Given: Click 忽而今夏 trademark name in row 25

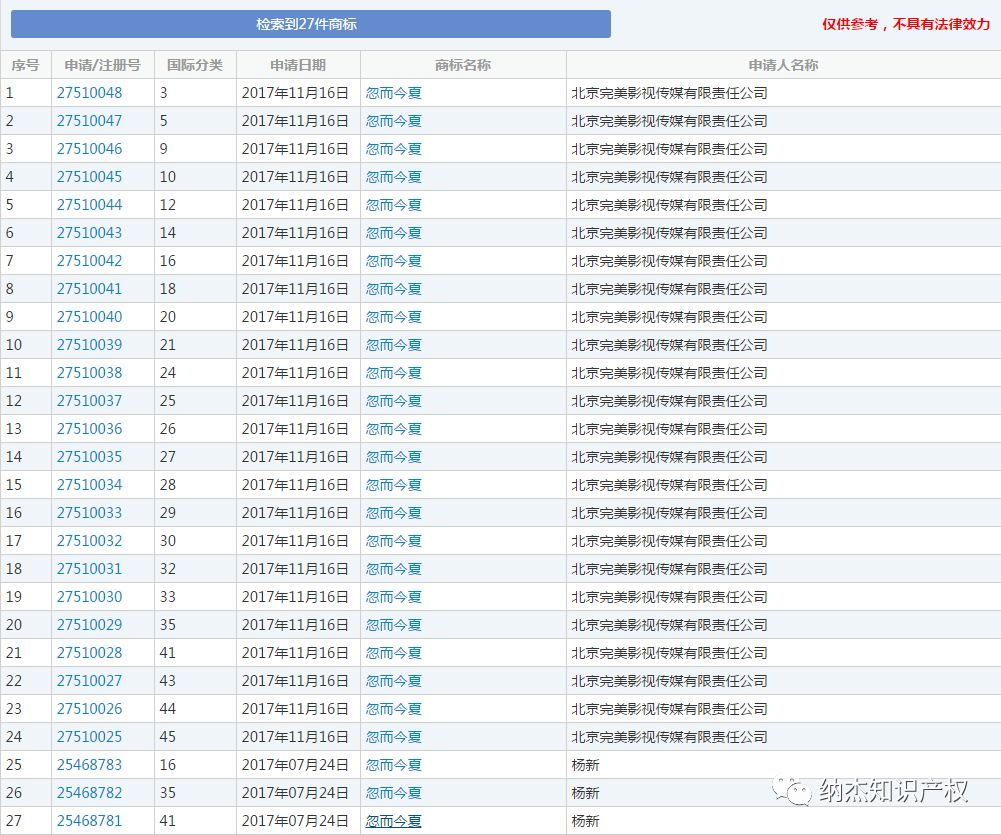Looking at the screenshot, I should click(393, 765).
